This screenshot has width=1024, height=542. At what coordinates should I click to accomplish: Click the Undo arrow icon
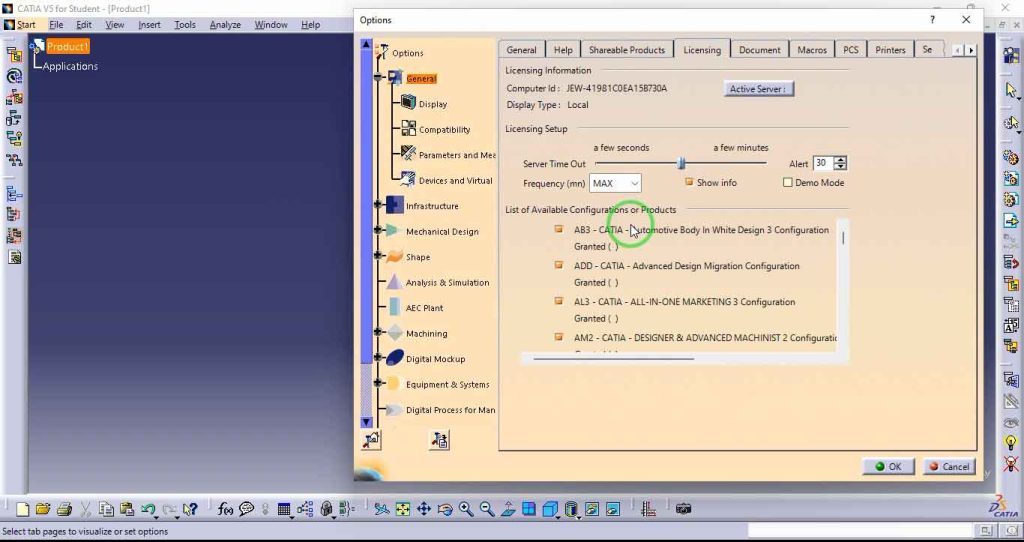(x=148, y=509)
